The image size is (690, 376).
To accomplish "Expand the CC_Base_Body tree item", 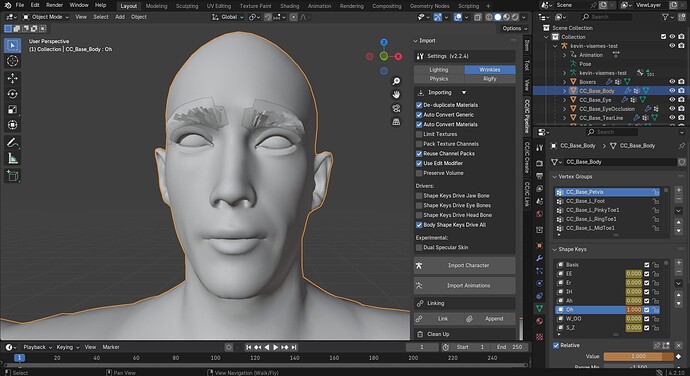I will 565,91.
